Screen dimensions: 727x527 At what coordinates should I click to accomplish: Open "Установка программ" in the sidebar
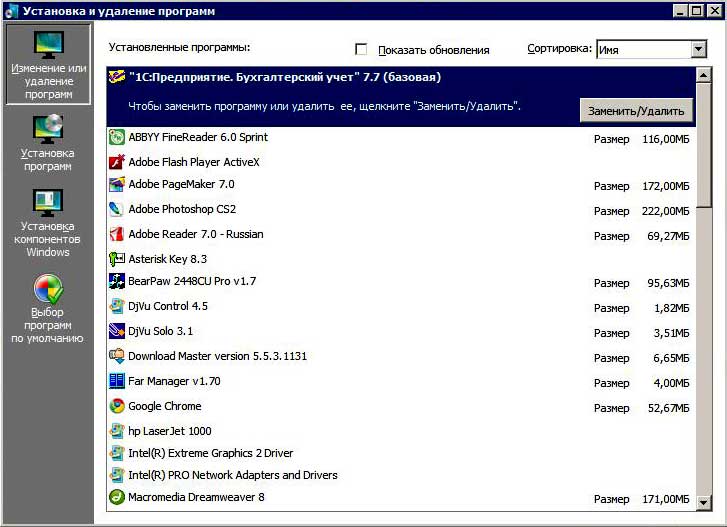(x=48, y=143)
